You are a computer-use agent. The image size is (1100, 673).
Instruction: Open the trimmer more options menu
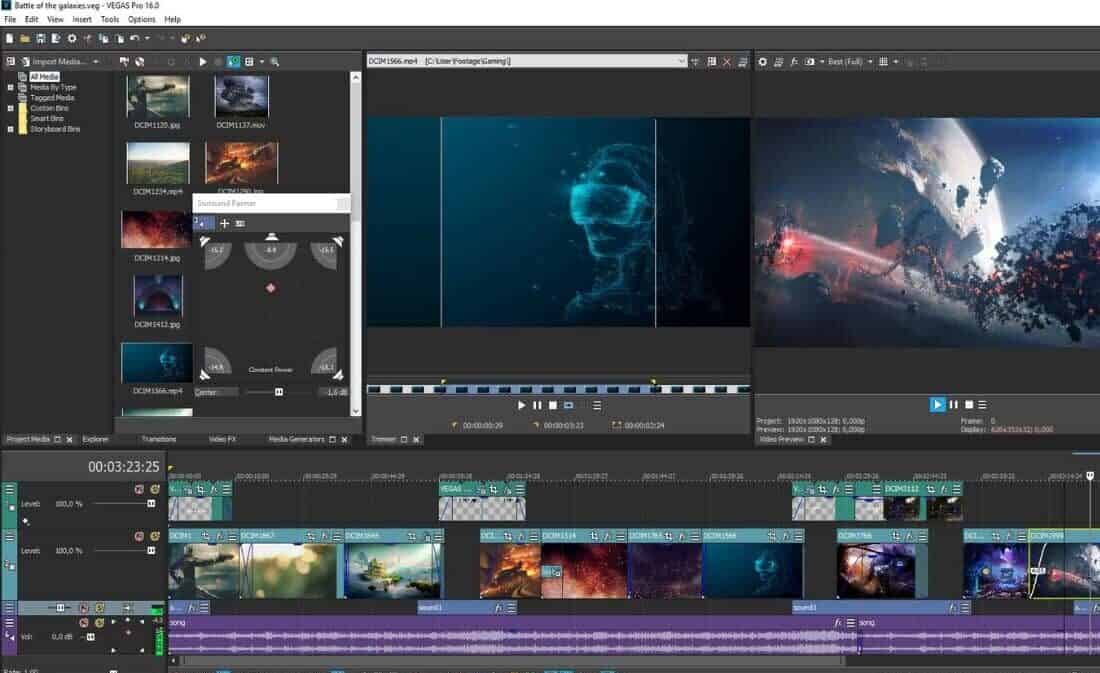pyautogui.click(x=597, y=405)
